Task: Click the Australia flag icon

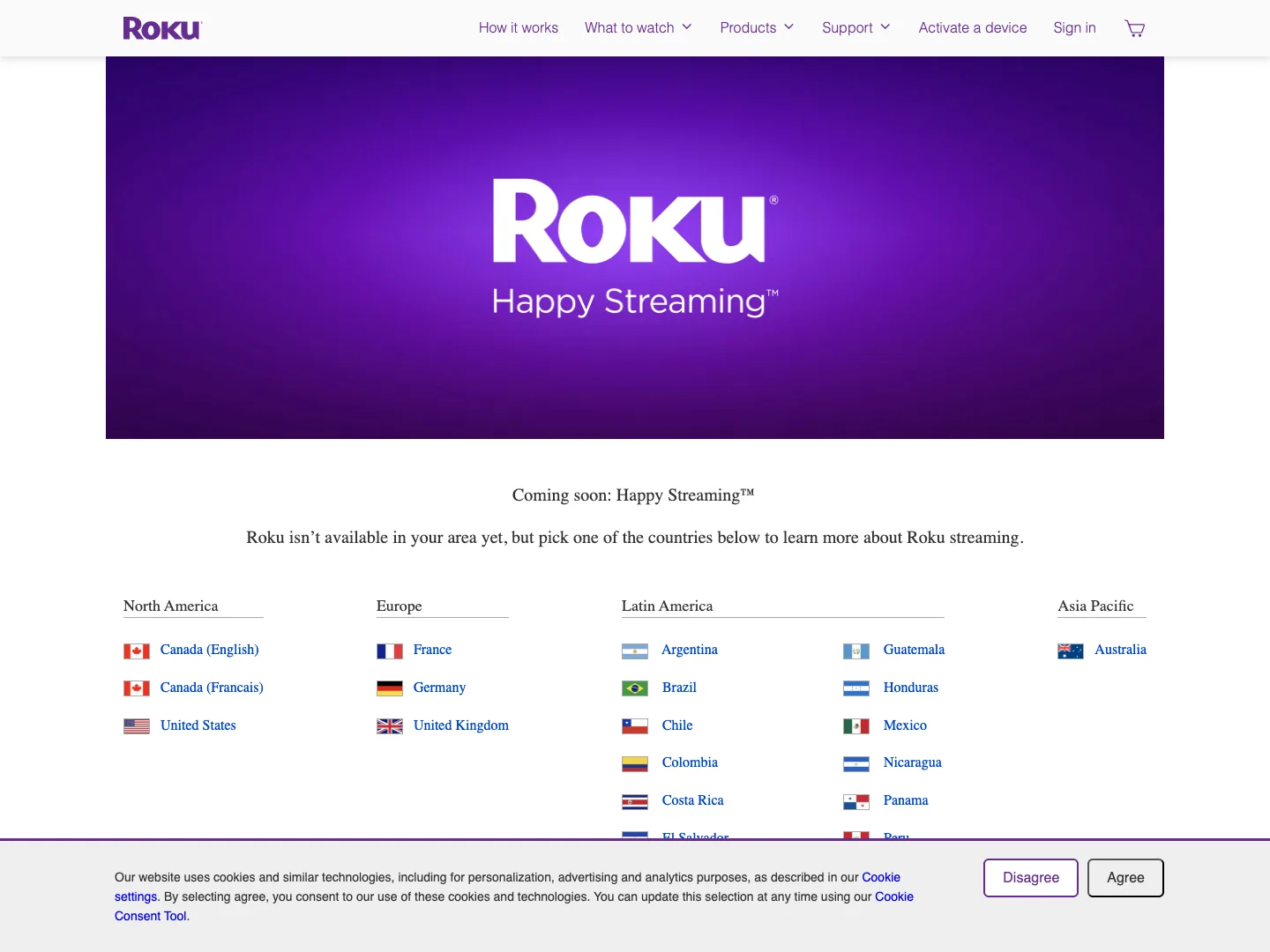Action: [1071, 651]
